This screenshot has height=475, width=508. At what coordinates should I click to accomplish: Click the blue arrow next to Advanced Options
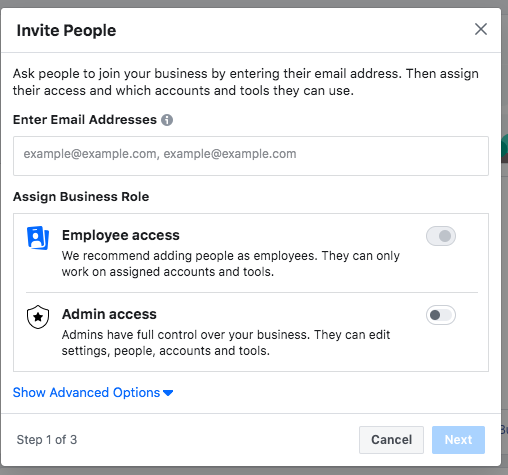click(168, 393)
